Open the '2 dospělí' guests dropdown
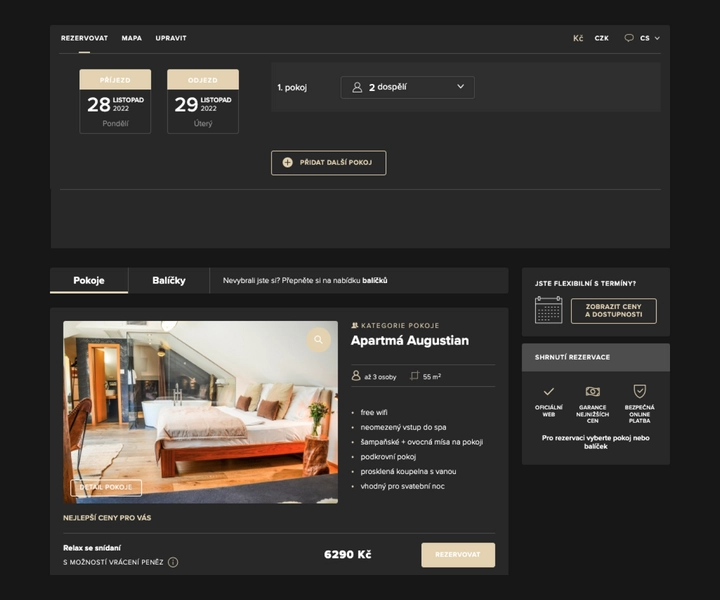Screen dimensions: 720x600 408,87
